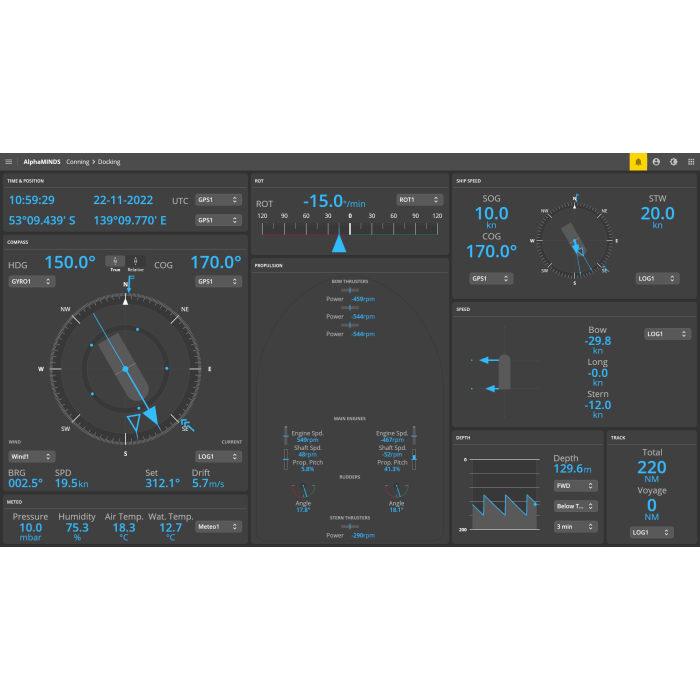Image resolution: width=700 pixels, height=700 pixels.
Task: Open the GYRO1 heading source dropdown
Action: (x=33, y=282)
